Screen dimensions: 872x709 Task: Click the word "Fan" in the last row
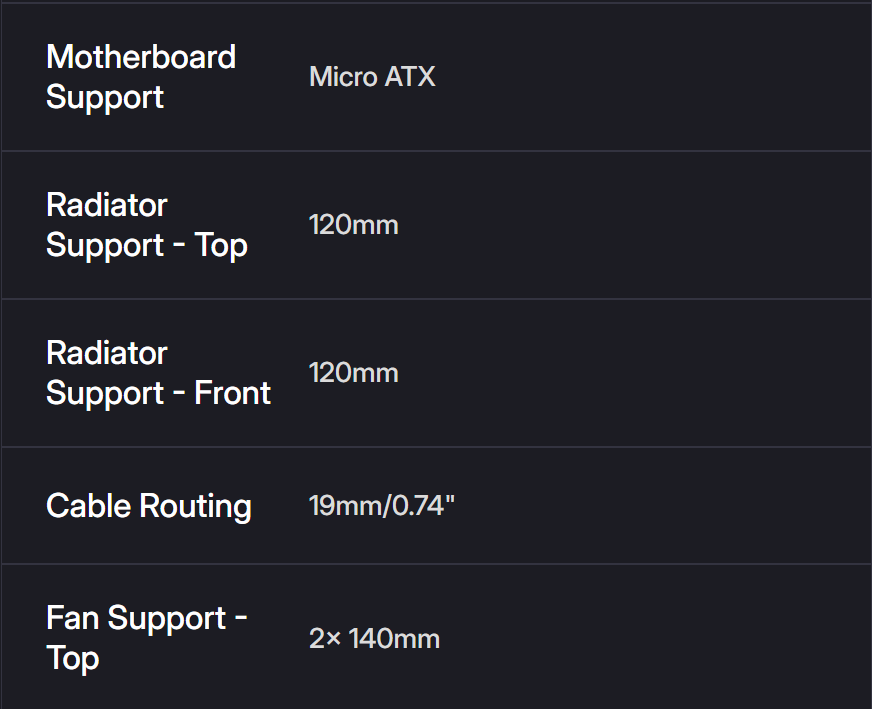[x=72, y=618]
